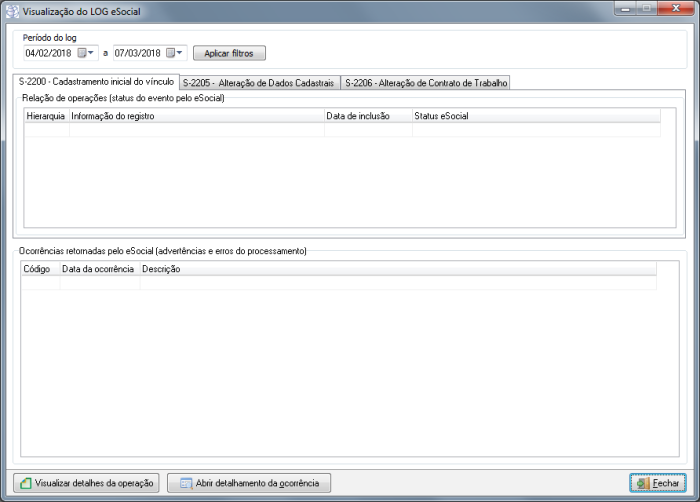Sort by Informação do registro column

pyautogui.click(x=196, y=116)
